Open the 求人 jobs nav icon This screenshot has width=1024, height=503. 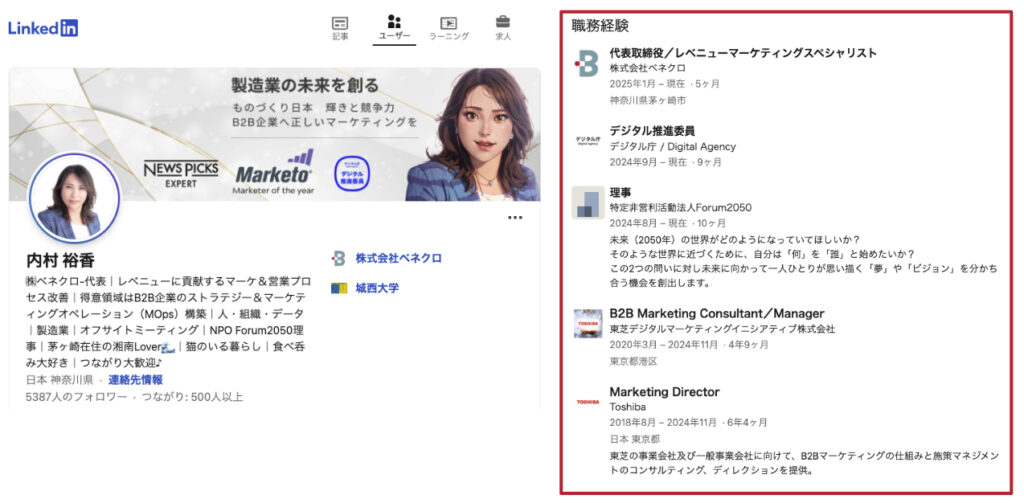click(503, 29)
